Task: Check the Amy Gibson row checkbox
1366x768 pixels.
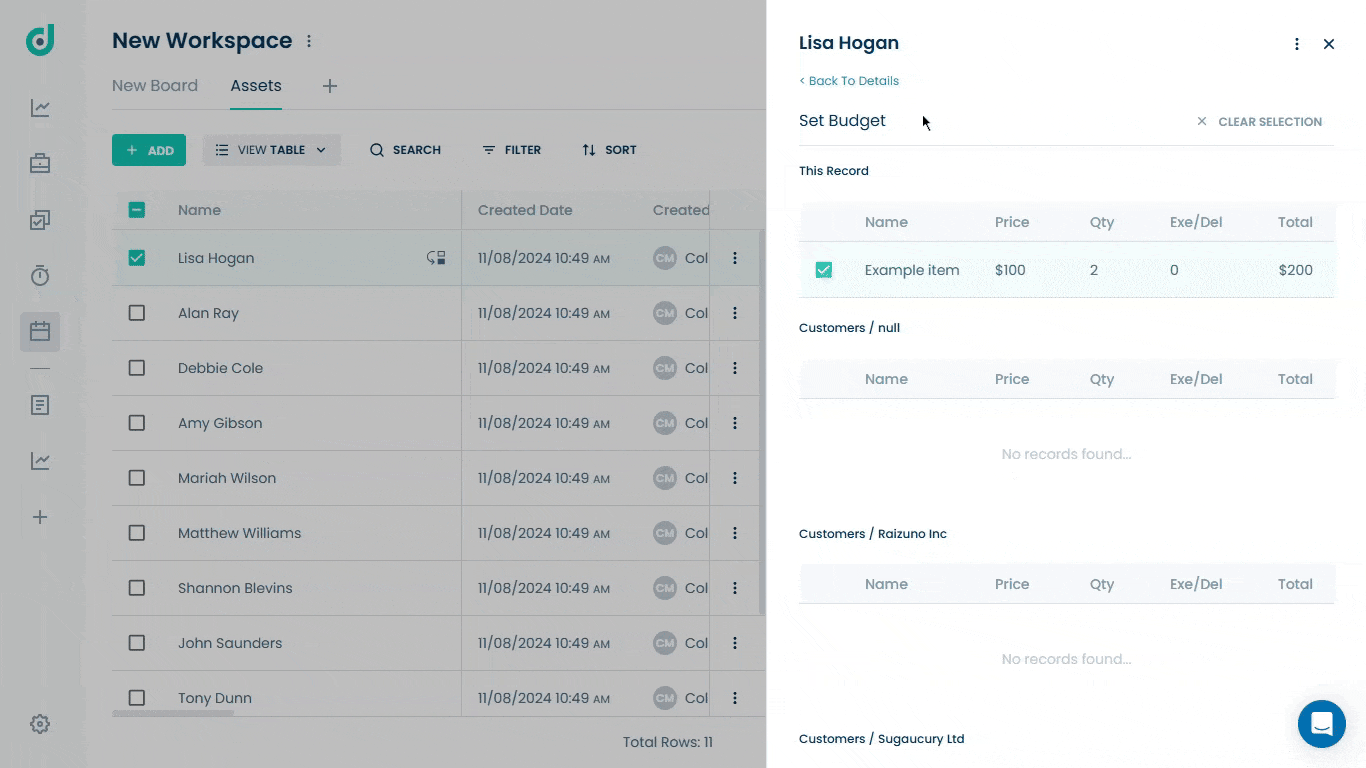Action: [x=137, y=423]
